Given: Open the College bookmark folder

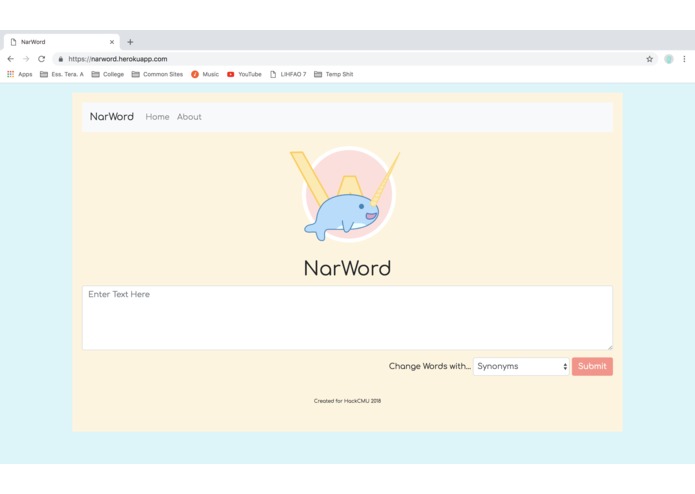Looking at the screenshot, I should pos(108,74).
